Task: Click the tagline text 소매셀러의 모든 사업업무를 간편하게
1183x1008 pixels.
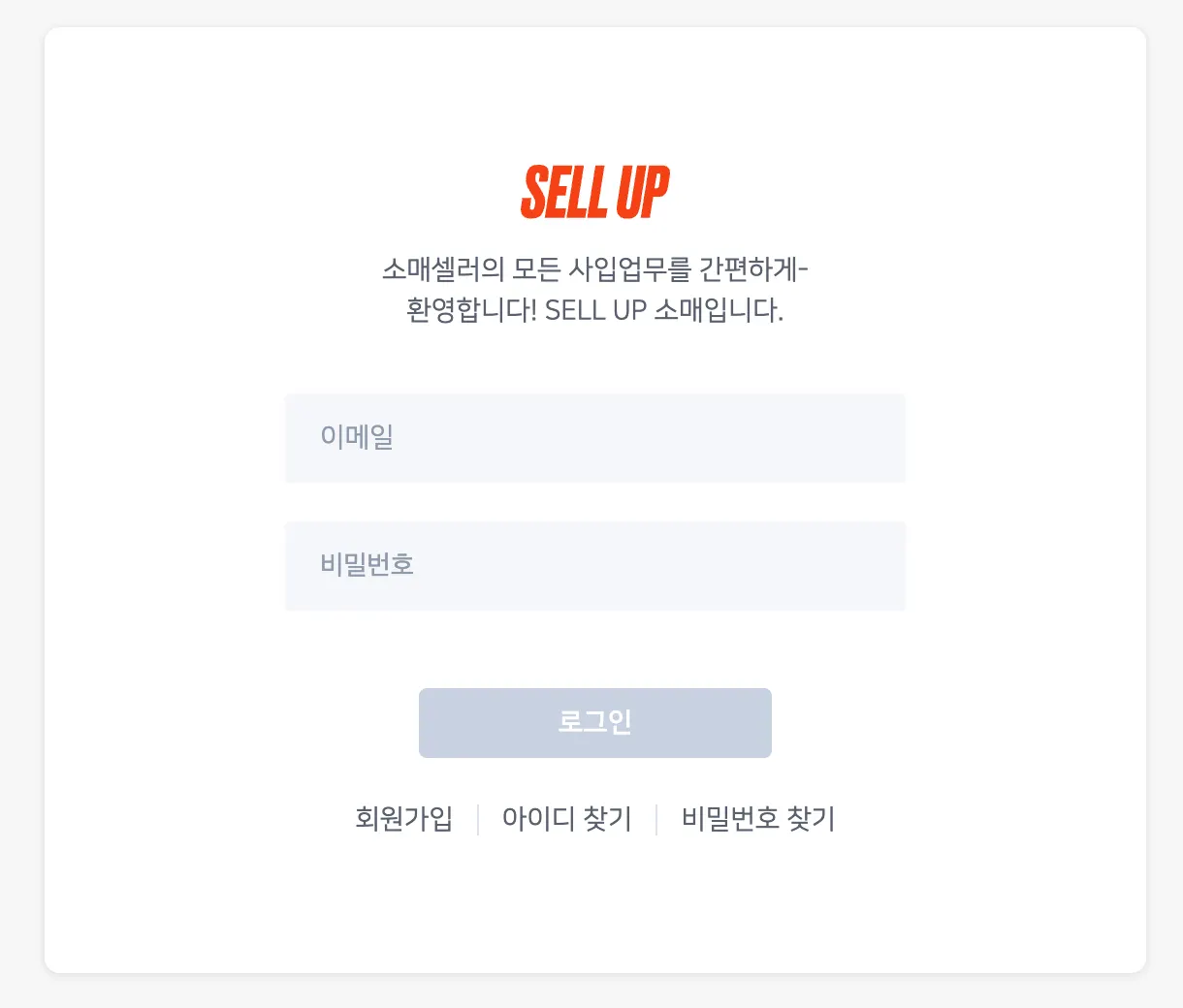Action: (594, 268)
